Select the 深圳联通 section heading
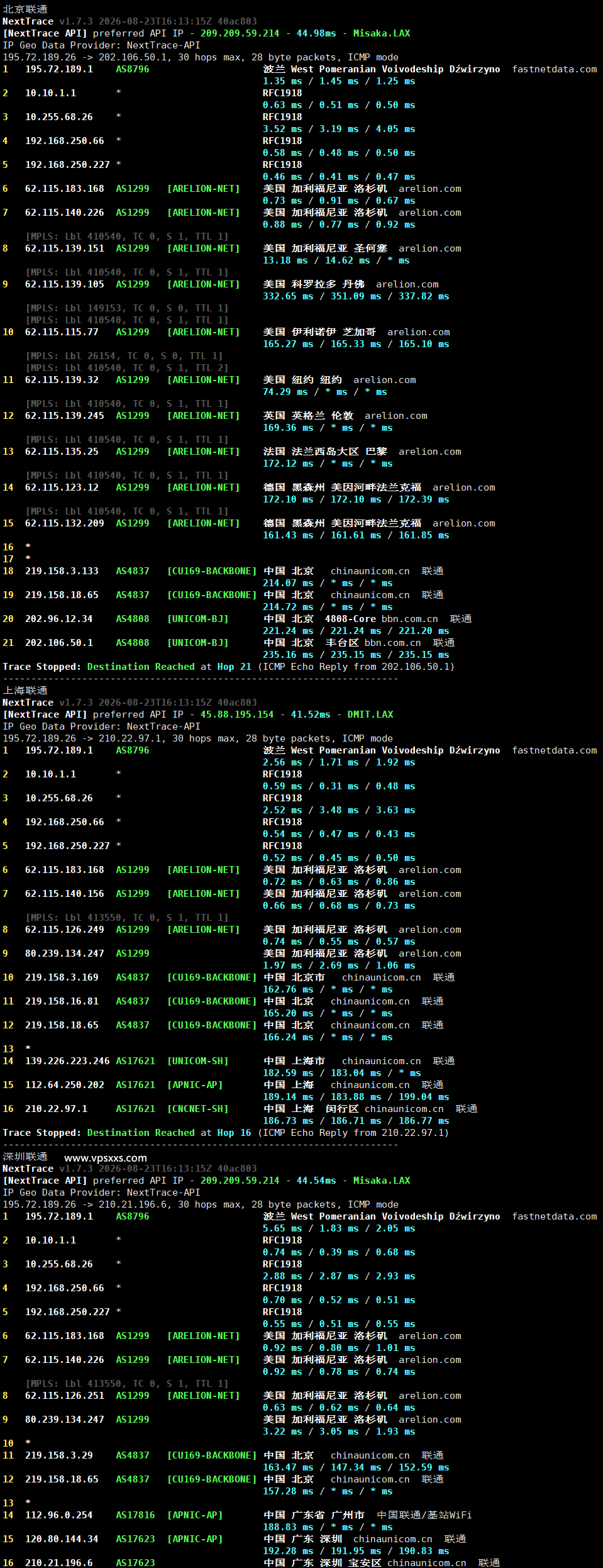The image size is (603, 1568). [x=25, y=1157]
